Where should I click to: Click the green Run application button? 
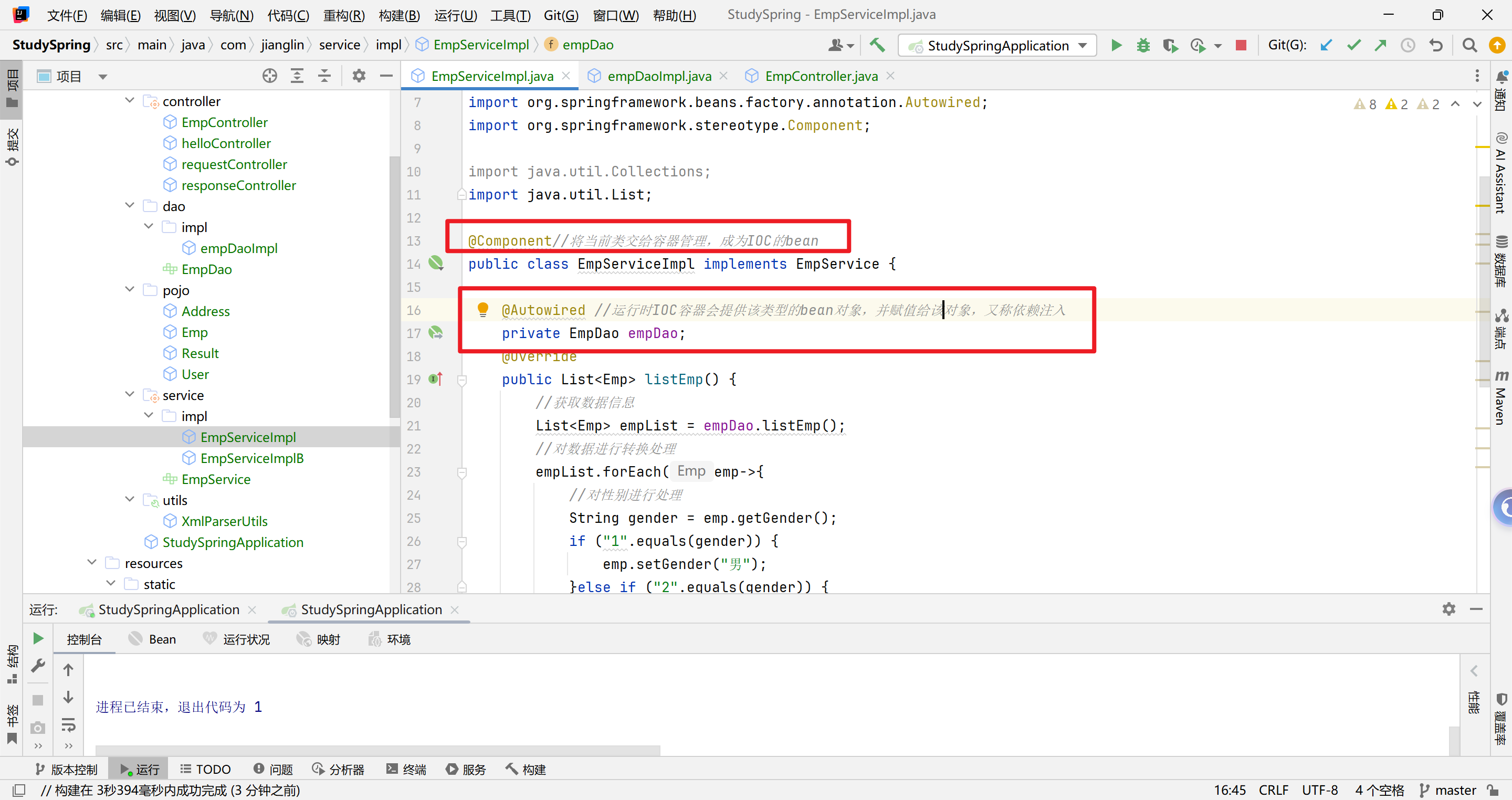tap(1116, 45)
